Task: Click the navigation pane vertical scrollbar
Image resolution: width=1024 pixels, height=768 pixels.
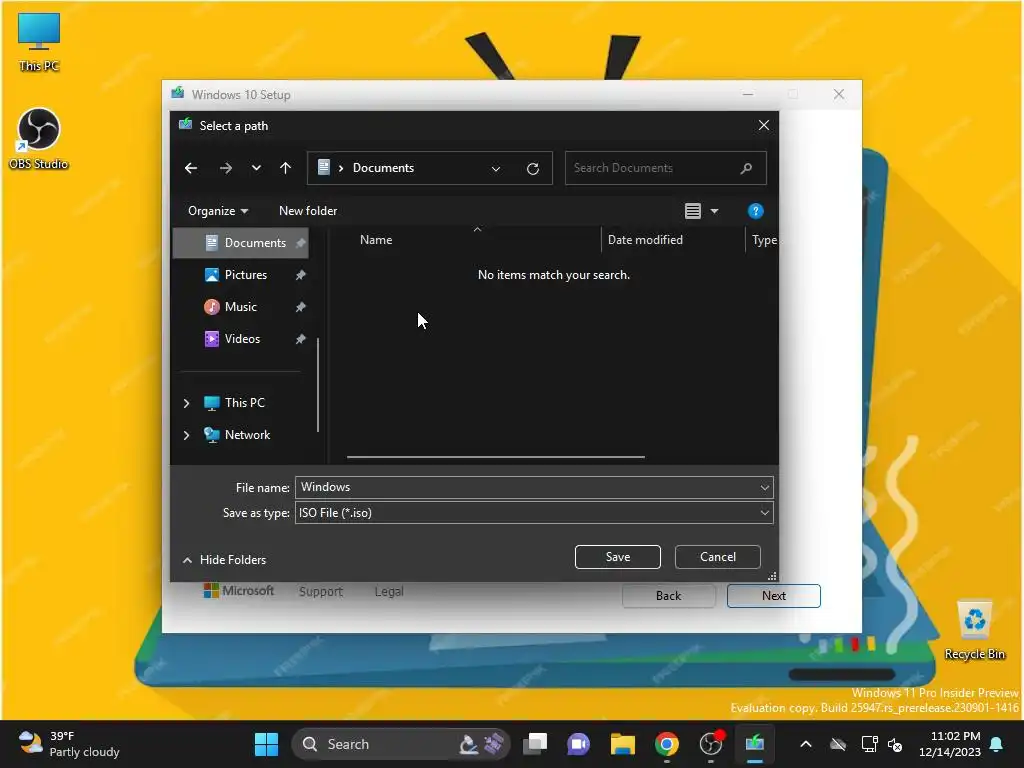Action: tap(318, 385)
